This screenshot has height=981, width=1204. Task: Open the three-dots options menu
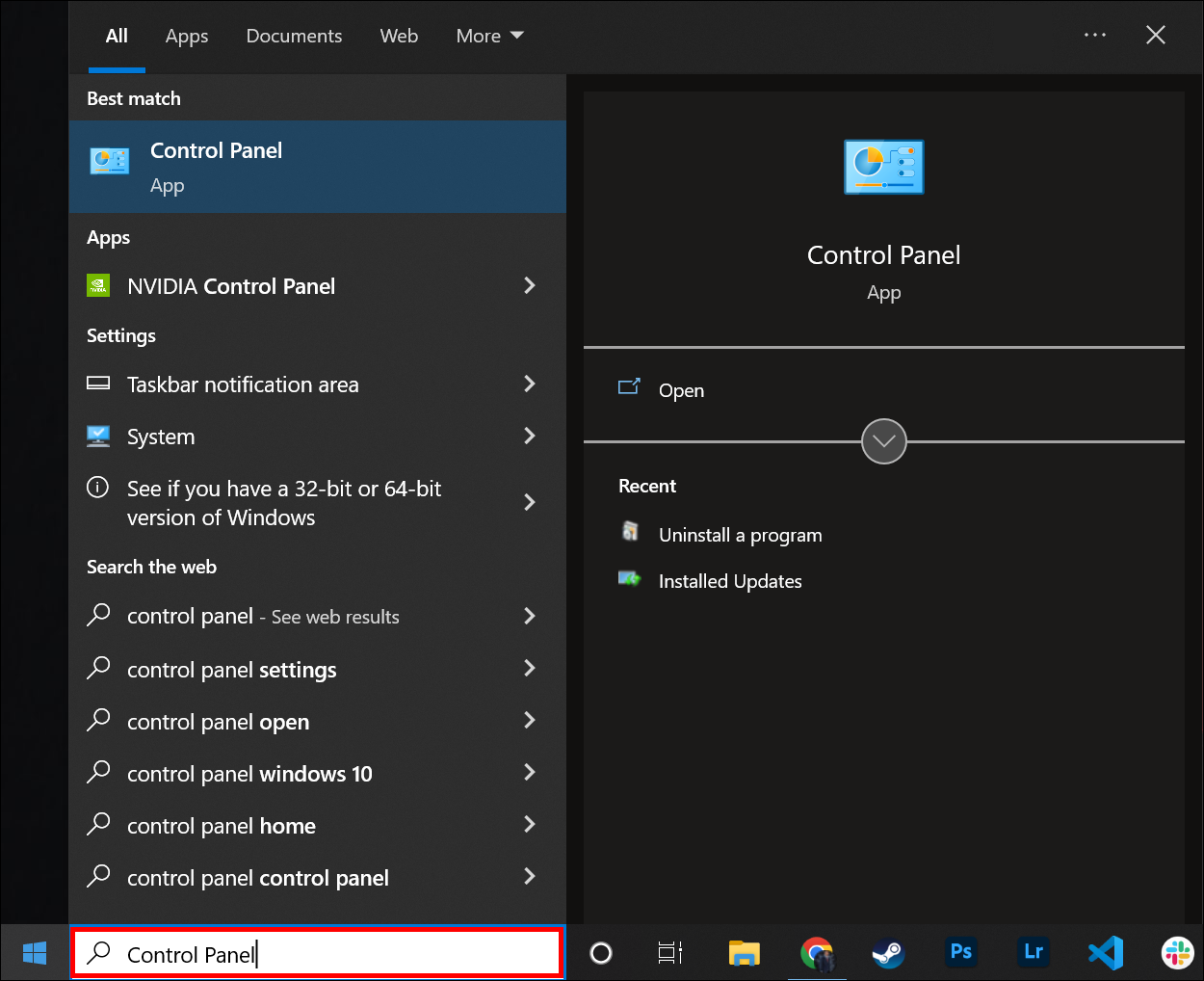click(1094, 36)
